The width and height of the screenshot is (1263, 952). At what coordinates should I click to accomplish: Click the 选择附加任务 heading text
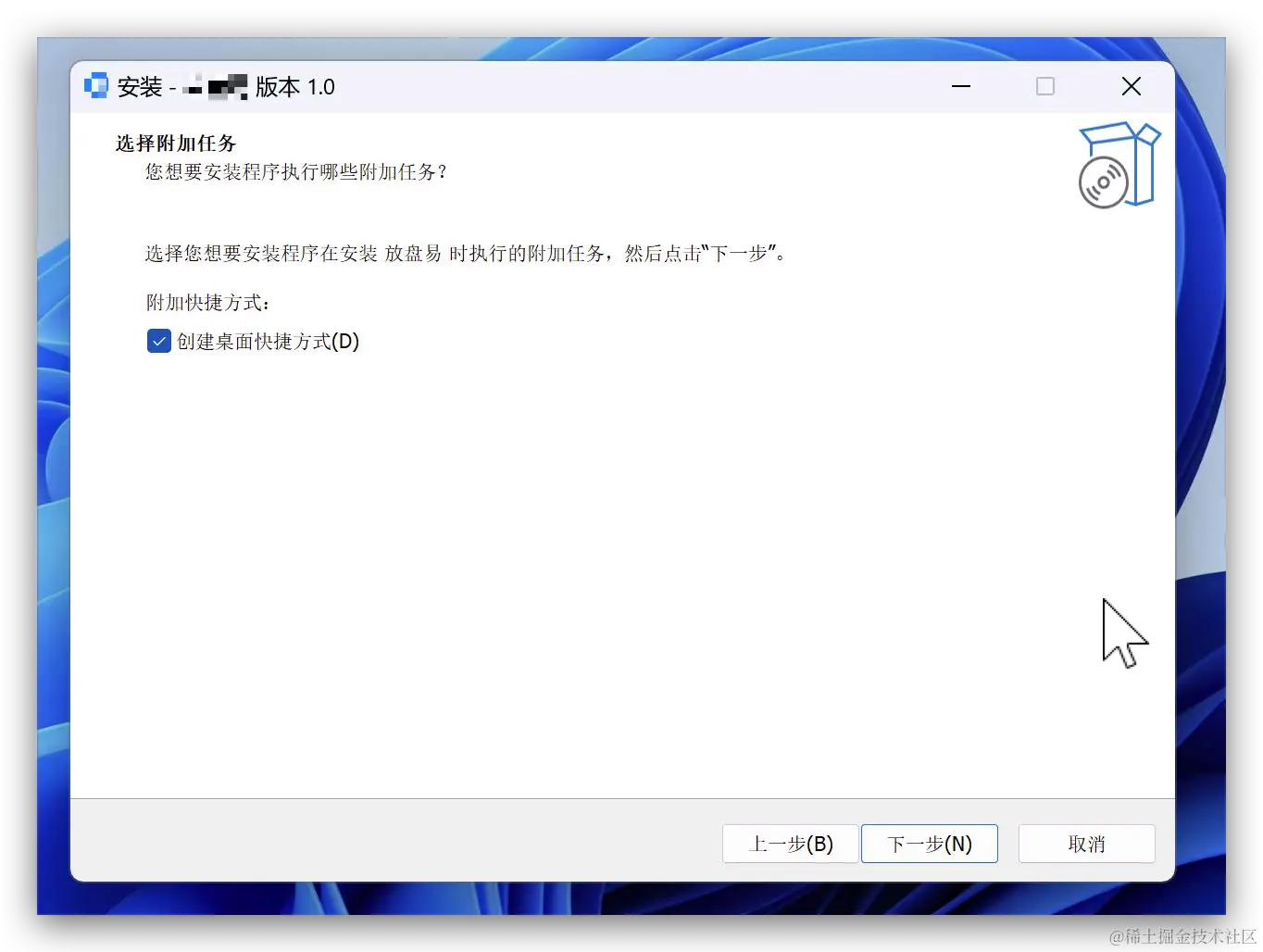pos(176,144)
